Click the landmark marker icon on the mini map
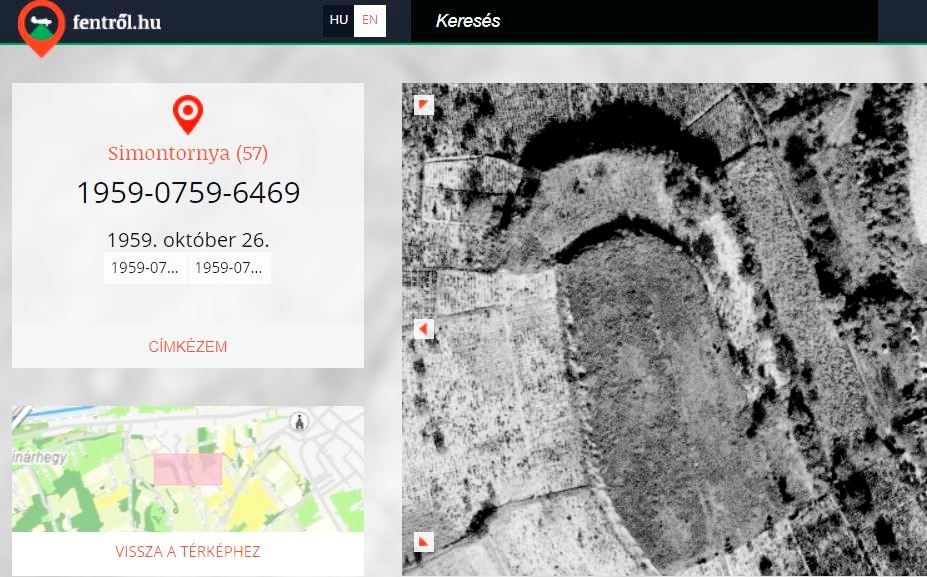 (297, 423)
